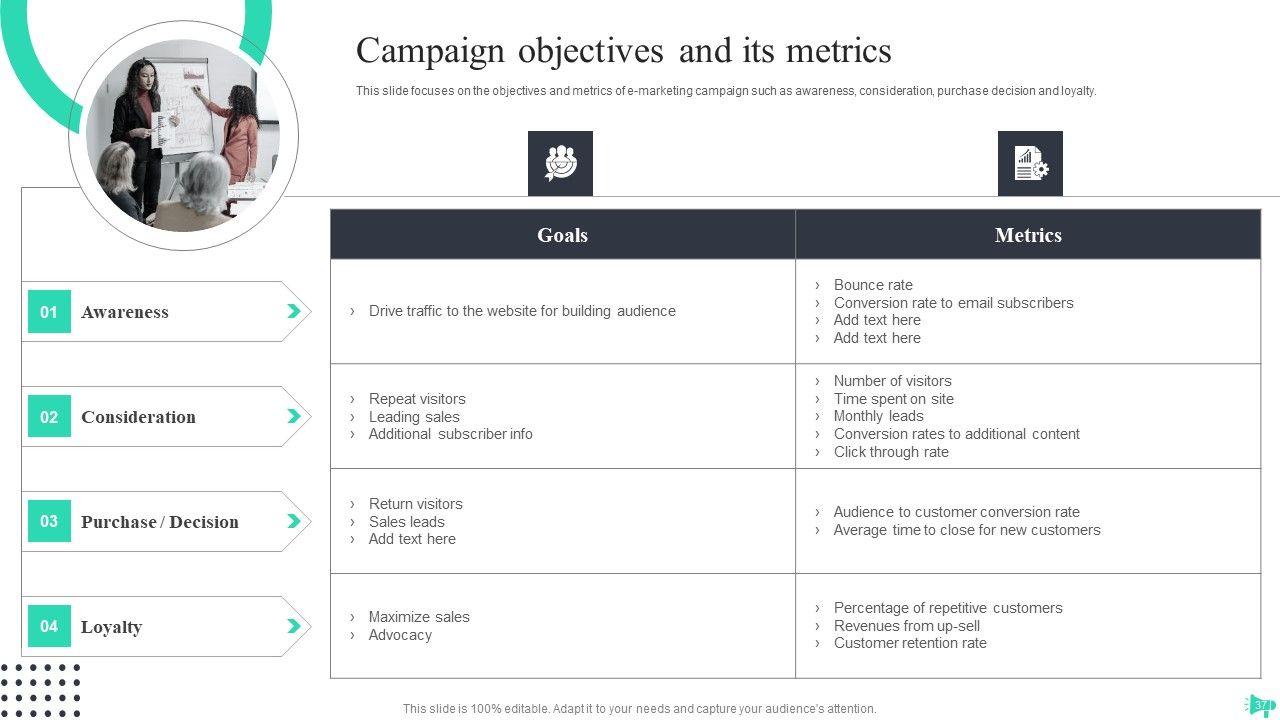Click the metrics report gear icon

pos(1030,163)
